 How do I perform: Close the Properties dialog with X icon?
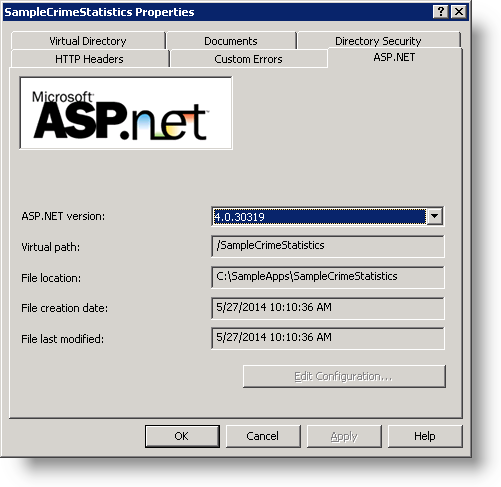point(459,12)
